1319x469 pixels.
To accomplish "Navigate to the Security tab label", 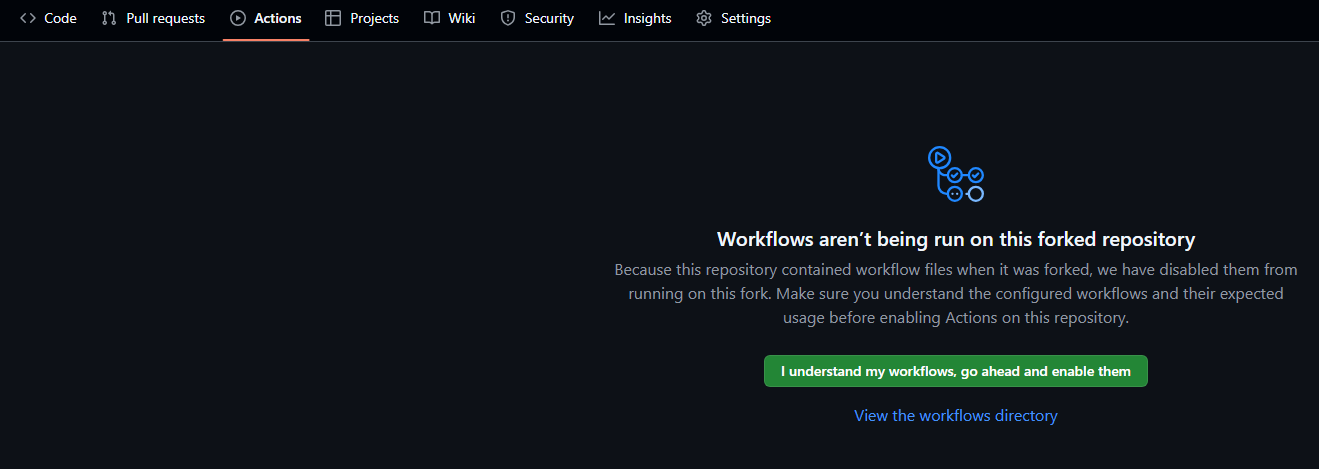I will [x=549, y=18].
